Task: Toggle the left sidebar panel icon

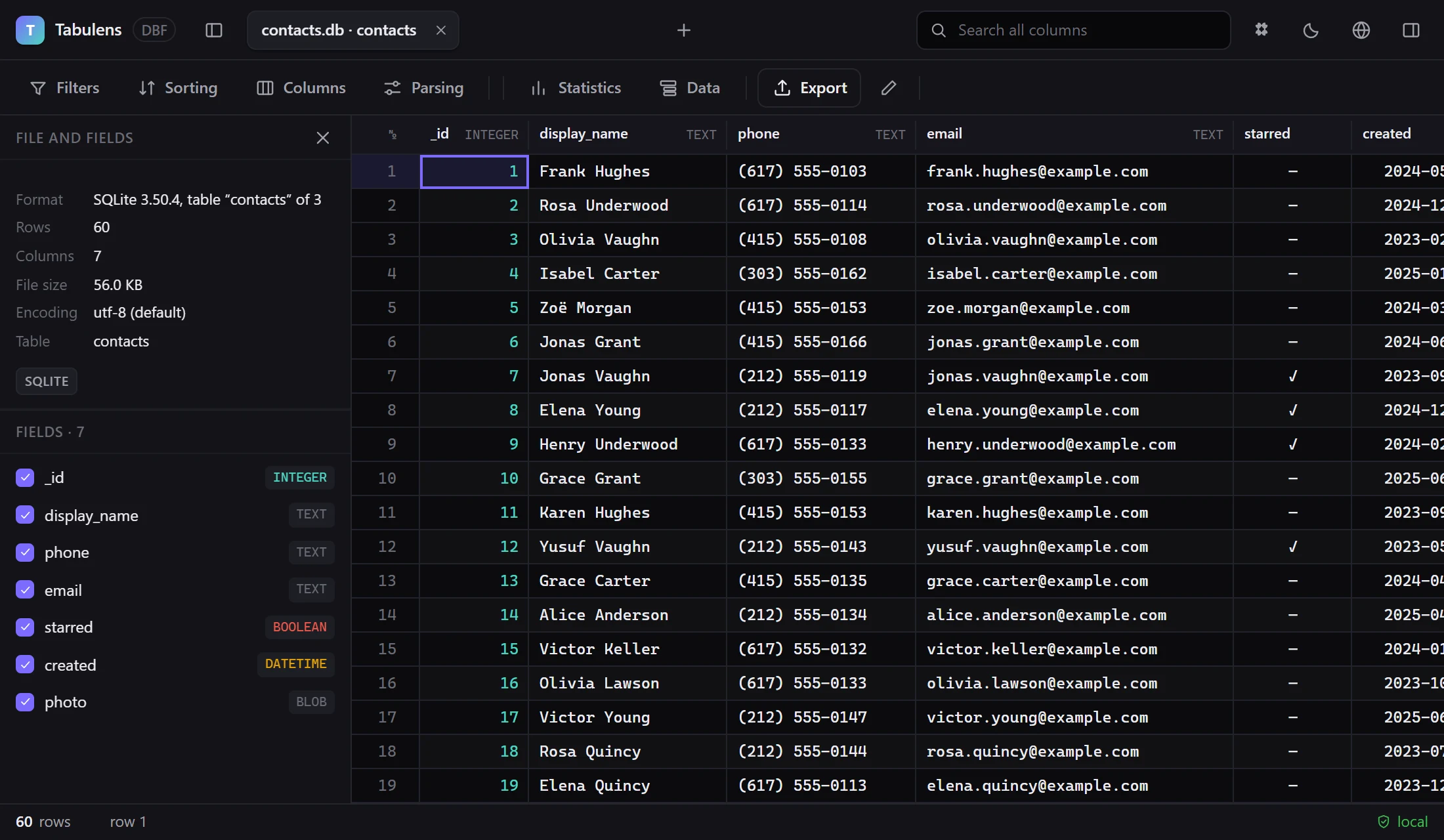Action: pyautogui.click(x=214, y=30)
